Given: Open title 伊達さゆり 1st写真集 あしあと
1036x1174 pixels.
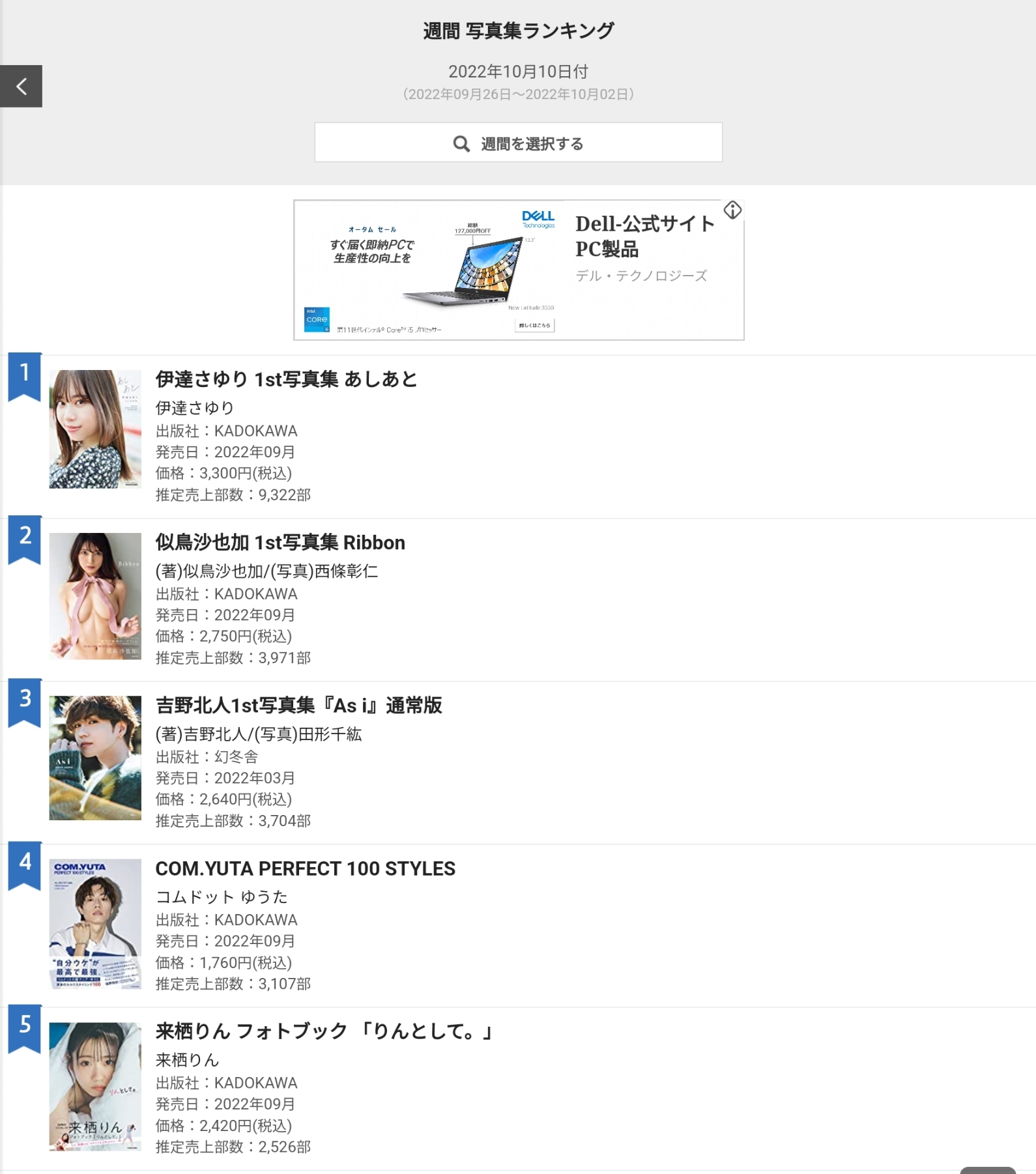Looking at the screenshot, I should tap(286, 379).
